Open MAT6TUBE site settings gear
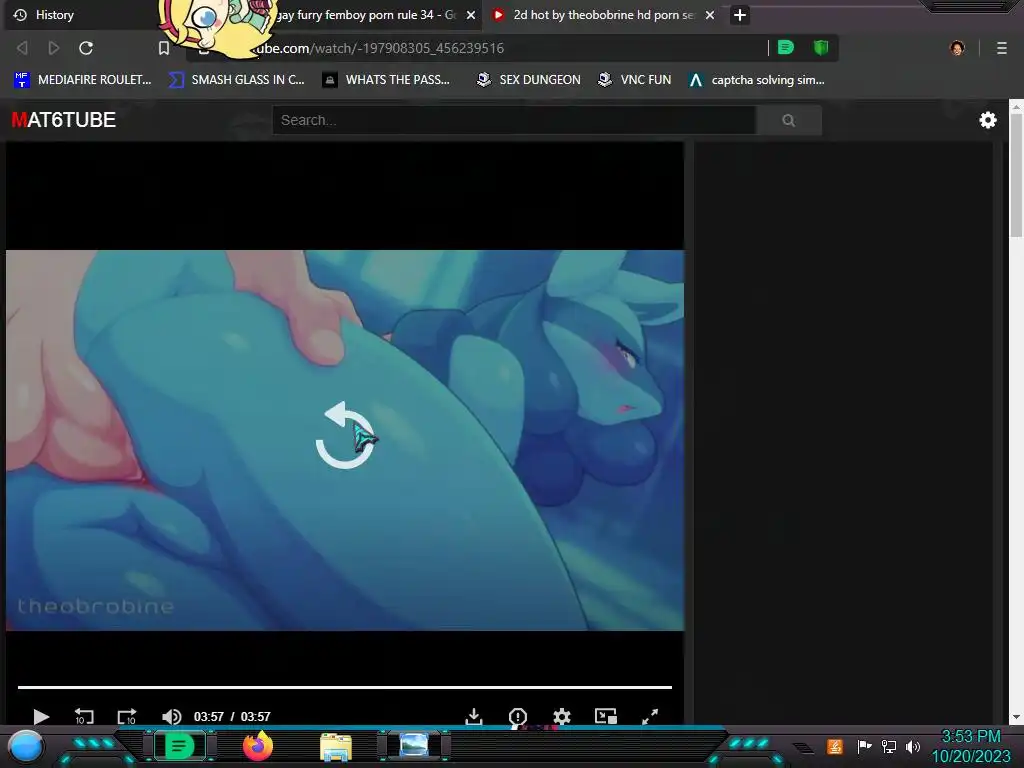This screenshot has height=768, width=1024. (x=988, y=120)
